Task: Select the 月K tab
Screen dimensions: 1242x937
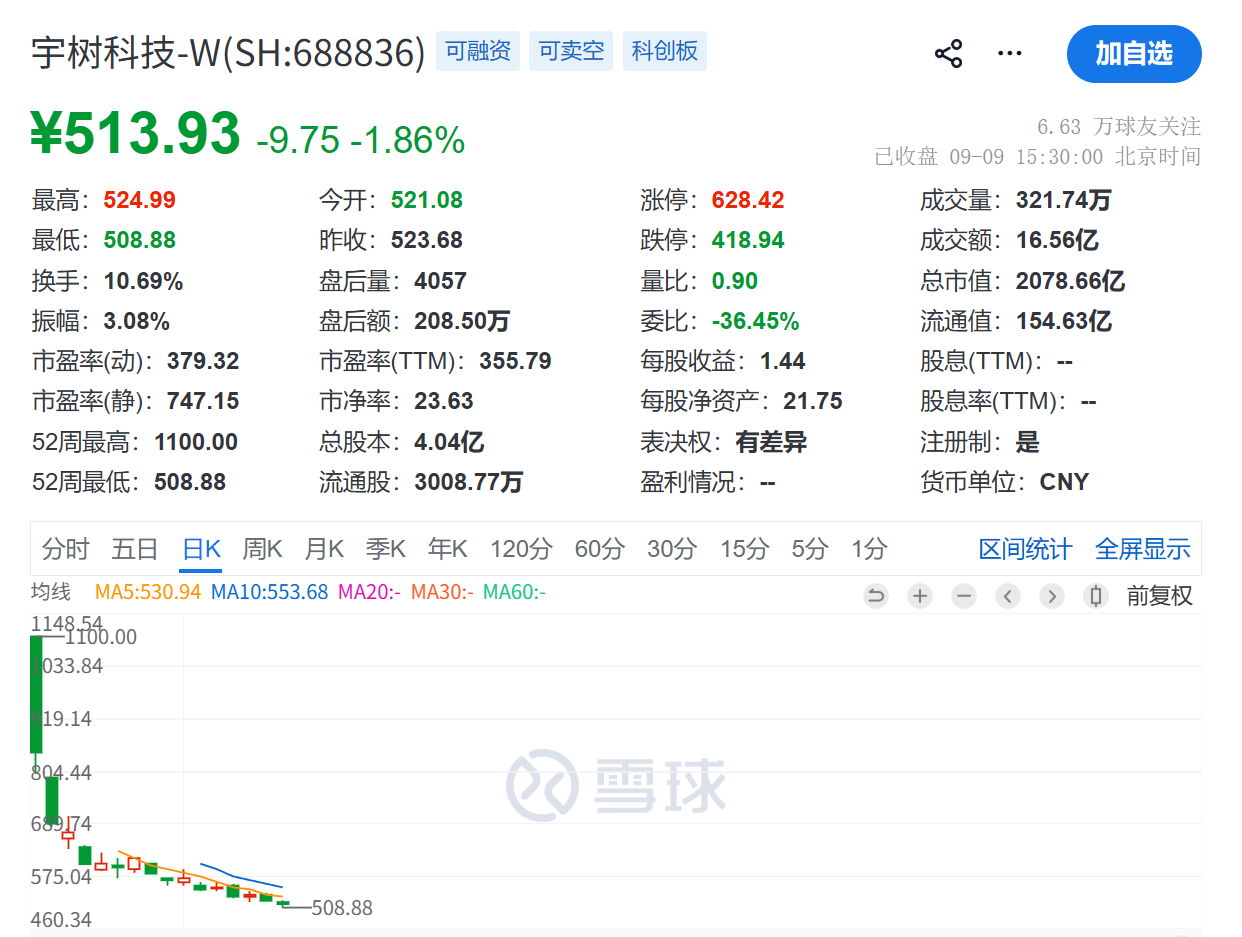Action: pos(324,549)
